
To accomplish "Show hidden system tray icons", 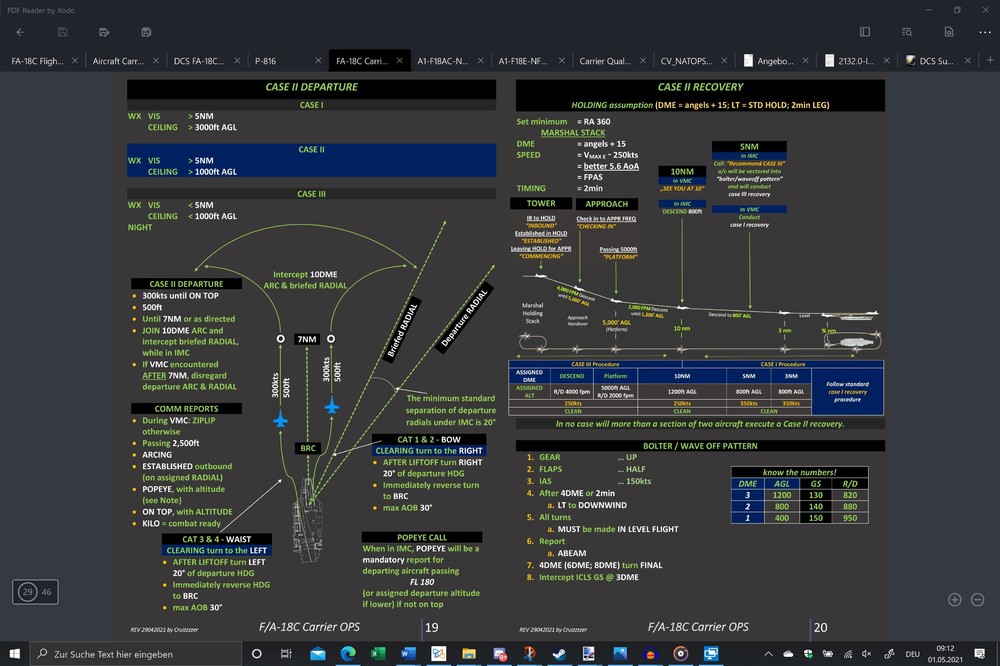I will (x=768, y=654).
